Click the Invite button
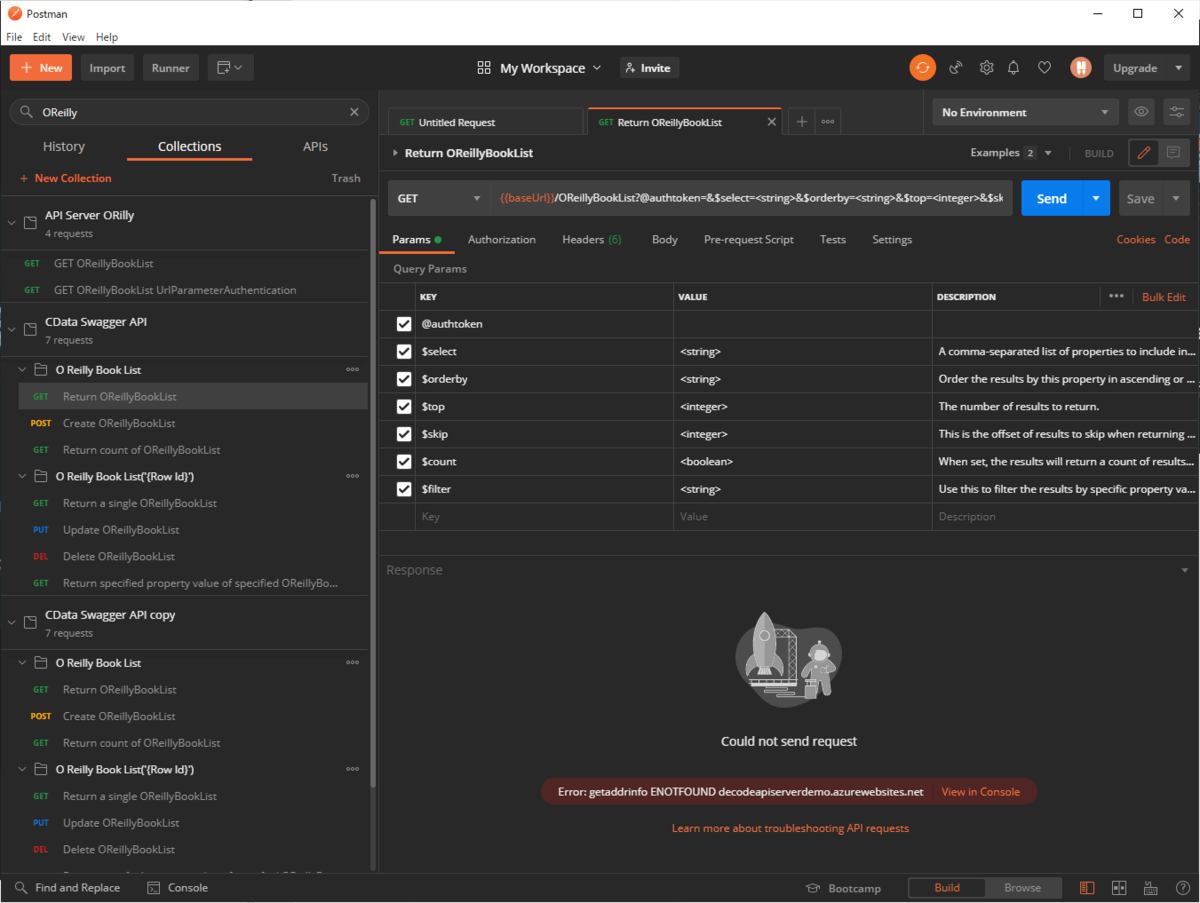1200x903 pixels. [x=649, y=68]
